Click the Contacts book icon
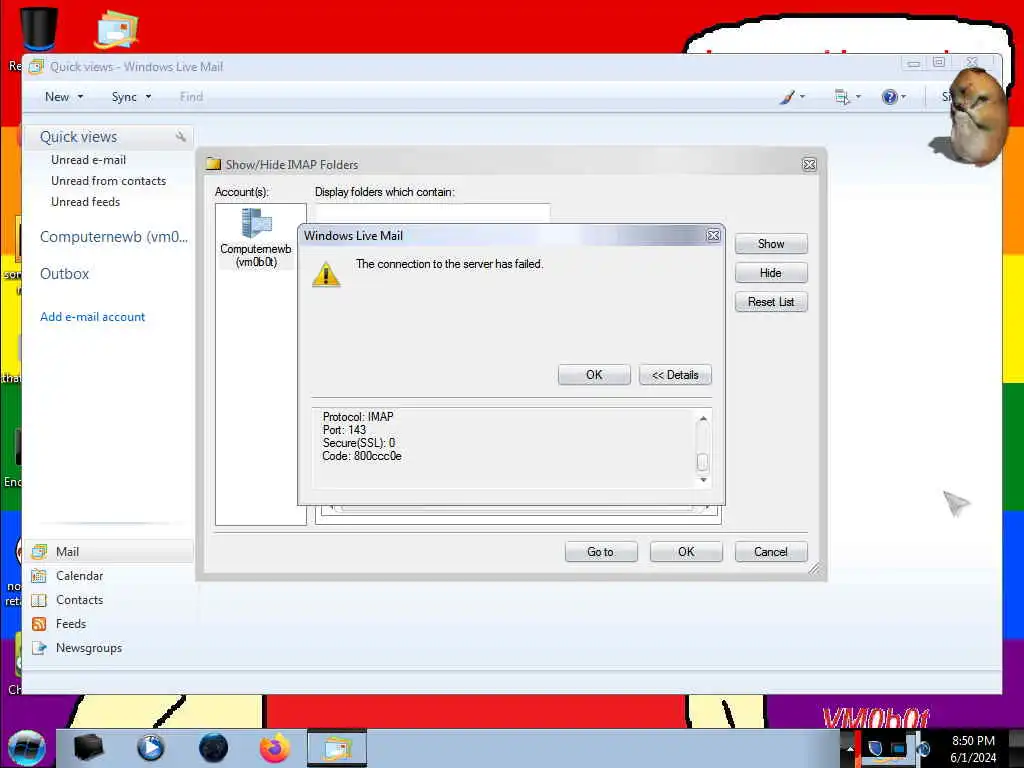The width and height of the screenshot is (1024, 768). pyautogui.click(x=39, y=600)
